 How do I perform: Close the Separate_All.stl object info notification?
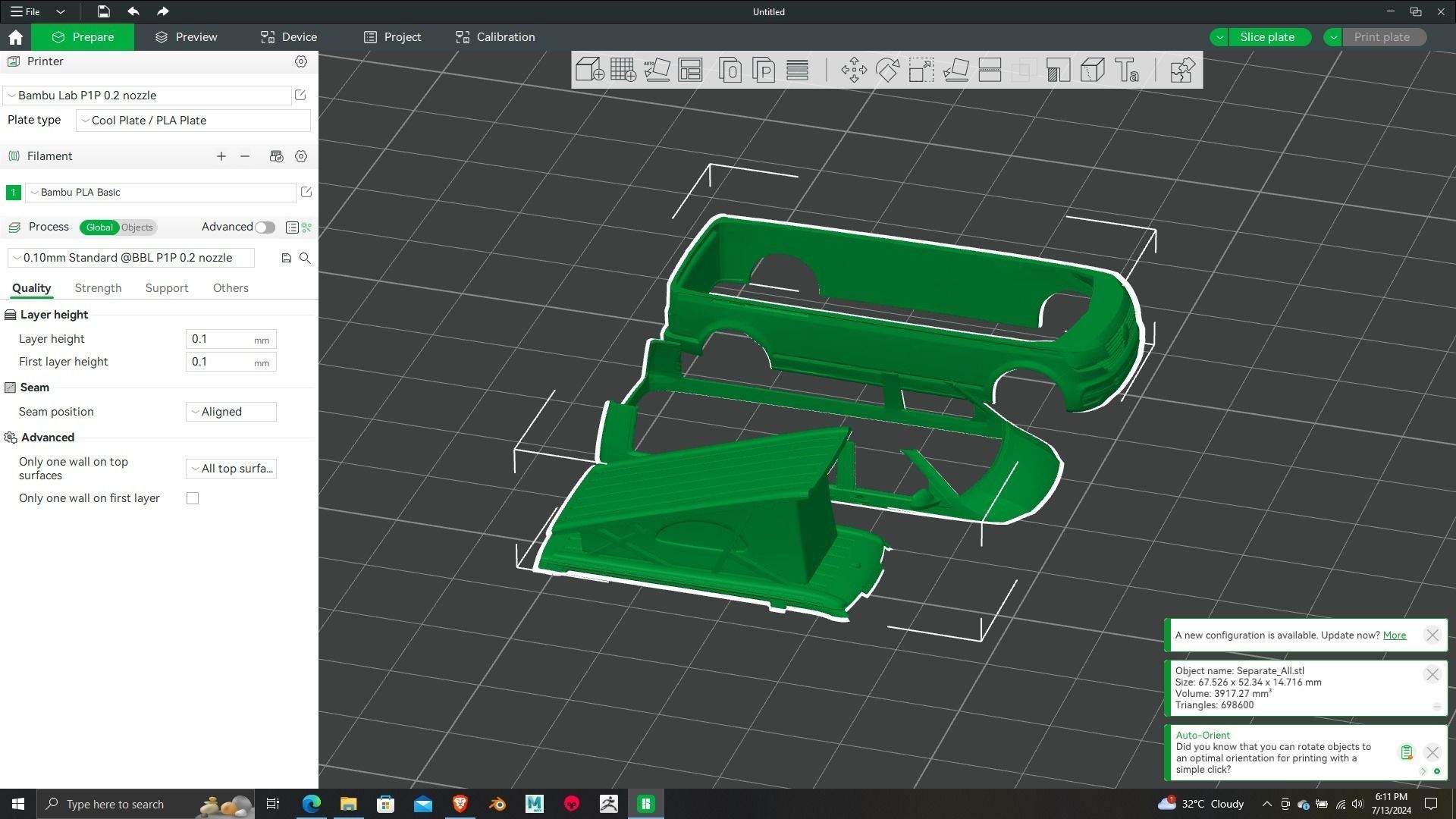tap(1432, 675)
